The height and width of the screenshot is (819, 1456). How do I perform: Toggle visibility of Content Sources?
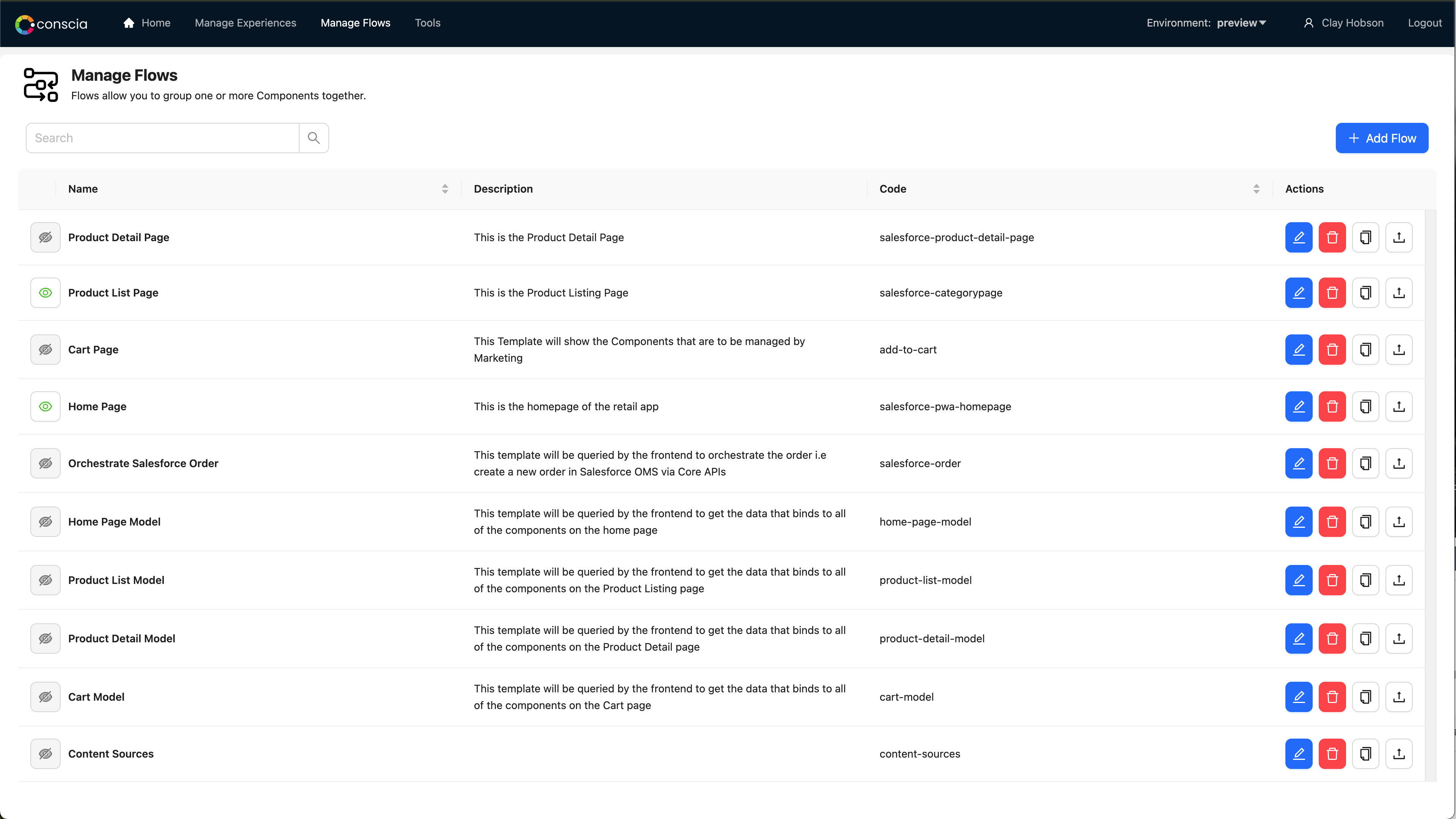[45, 754]
